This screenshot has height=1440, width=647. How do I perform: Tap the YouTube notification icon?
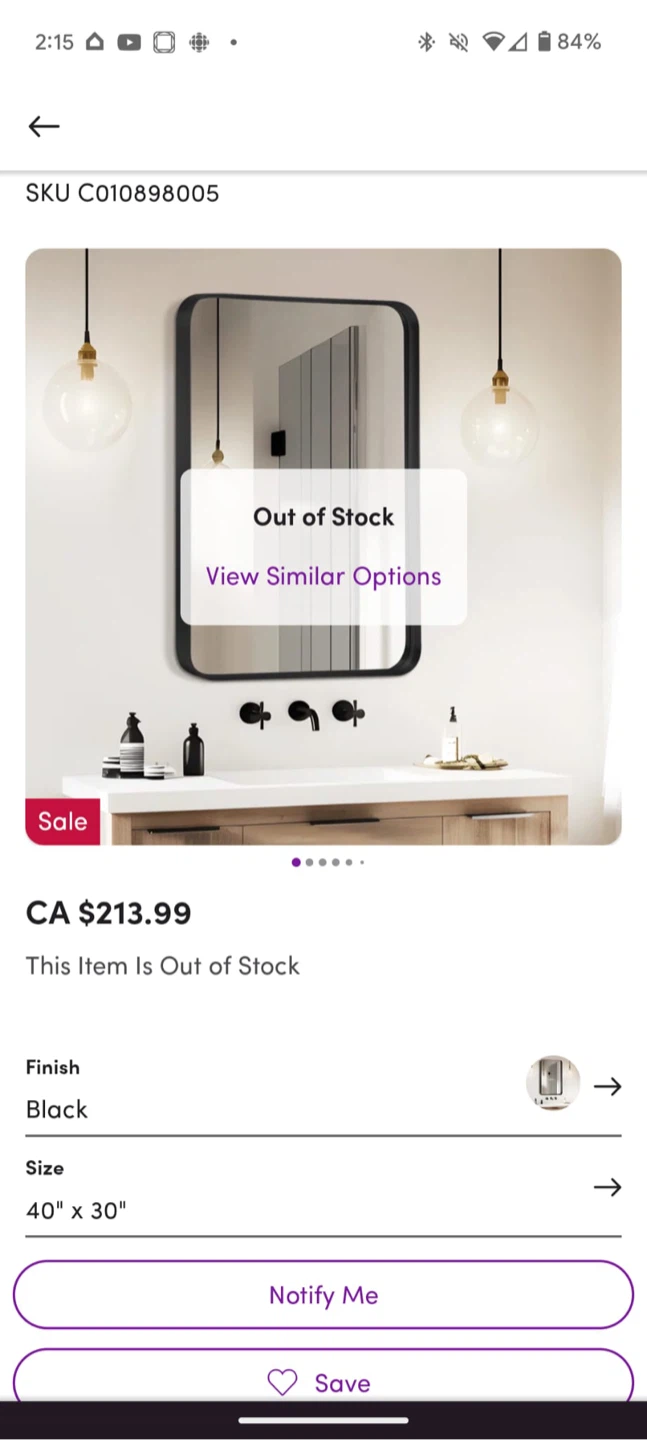129,42
